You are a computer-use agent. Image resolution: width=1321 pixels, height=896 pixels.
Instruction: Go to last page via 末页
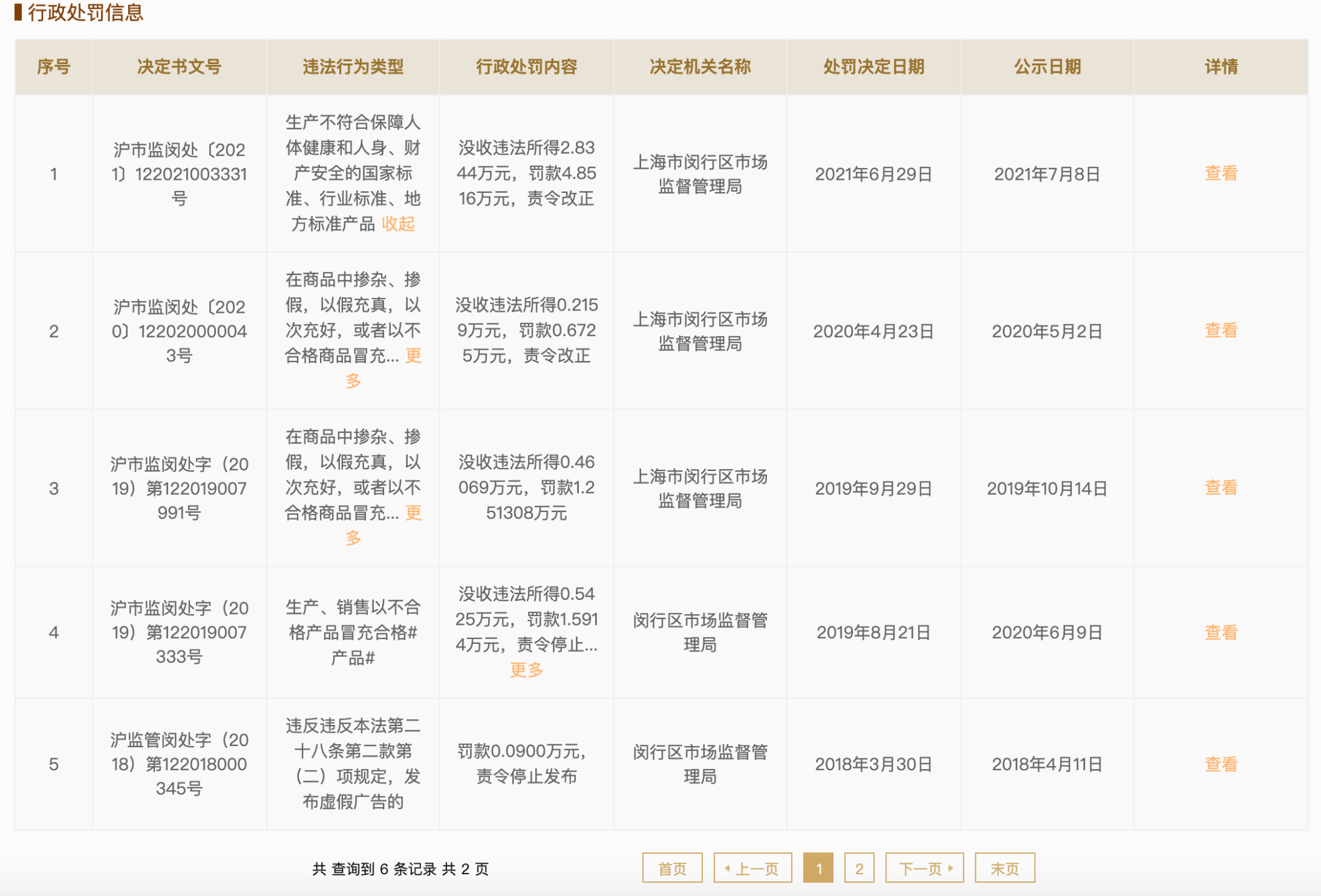(x=1004, y=868)
